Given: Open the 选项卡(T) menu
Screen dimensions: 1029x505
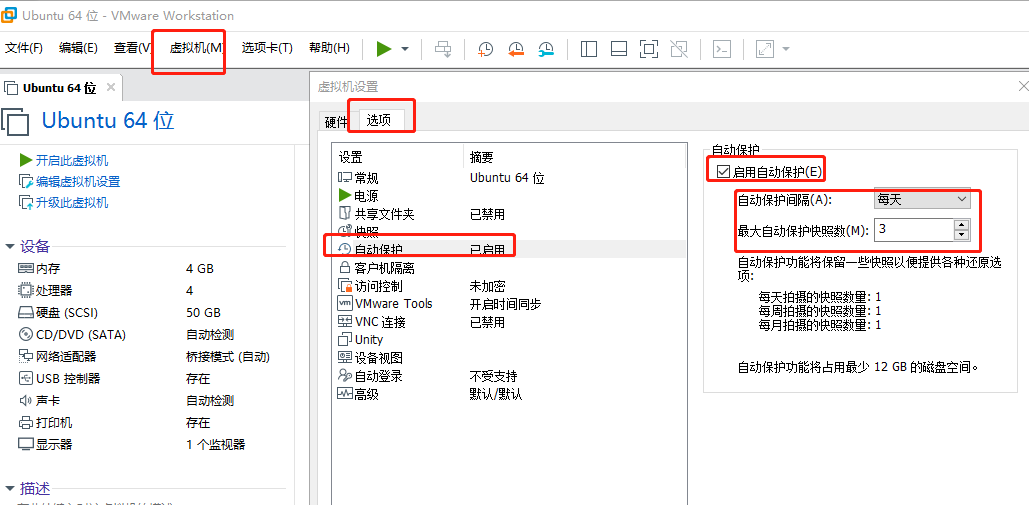Looking at the screenshot, I should [x=267, y=48].
